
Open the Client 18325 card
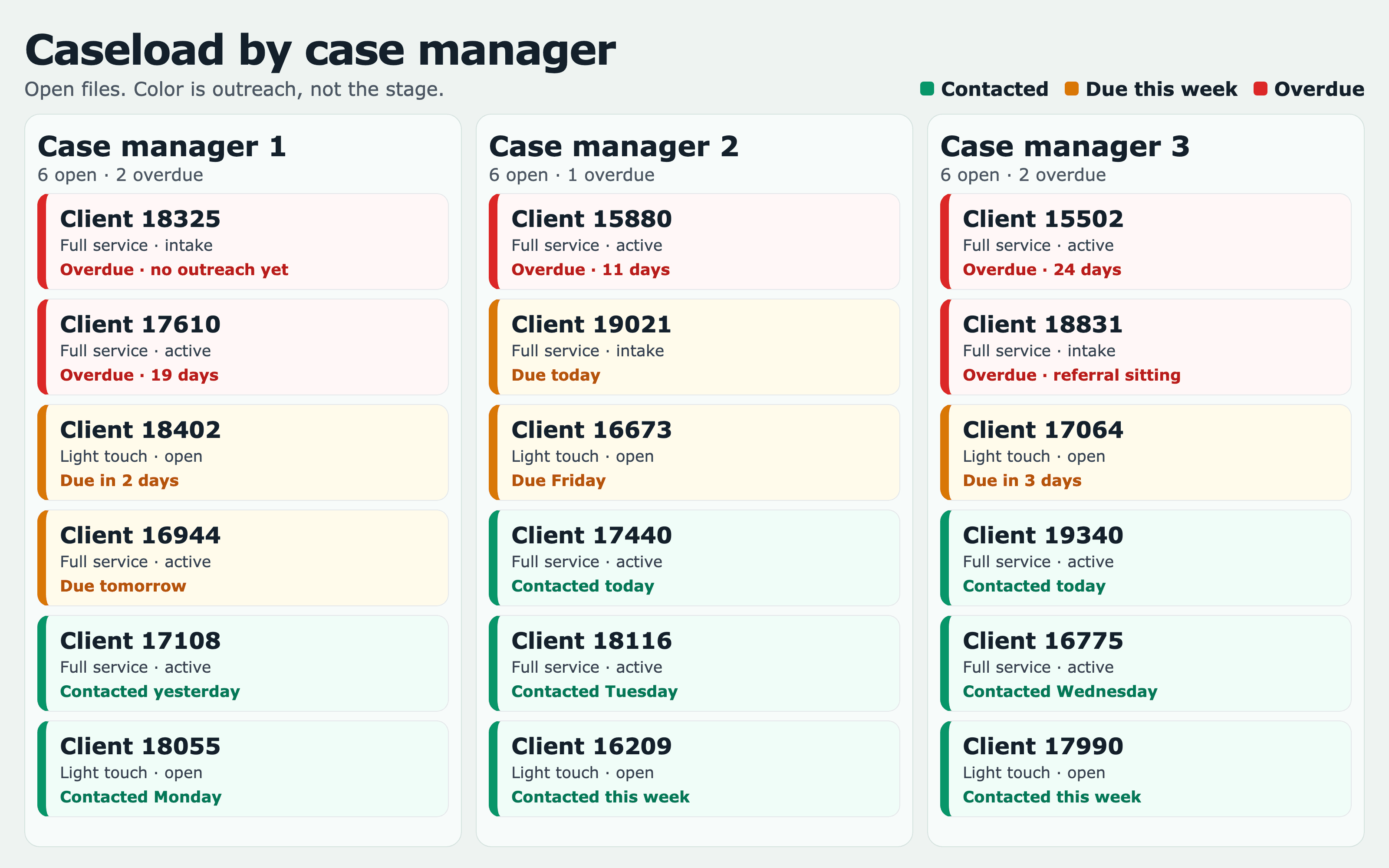(x=243, y=242)
